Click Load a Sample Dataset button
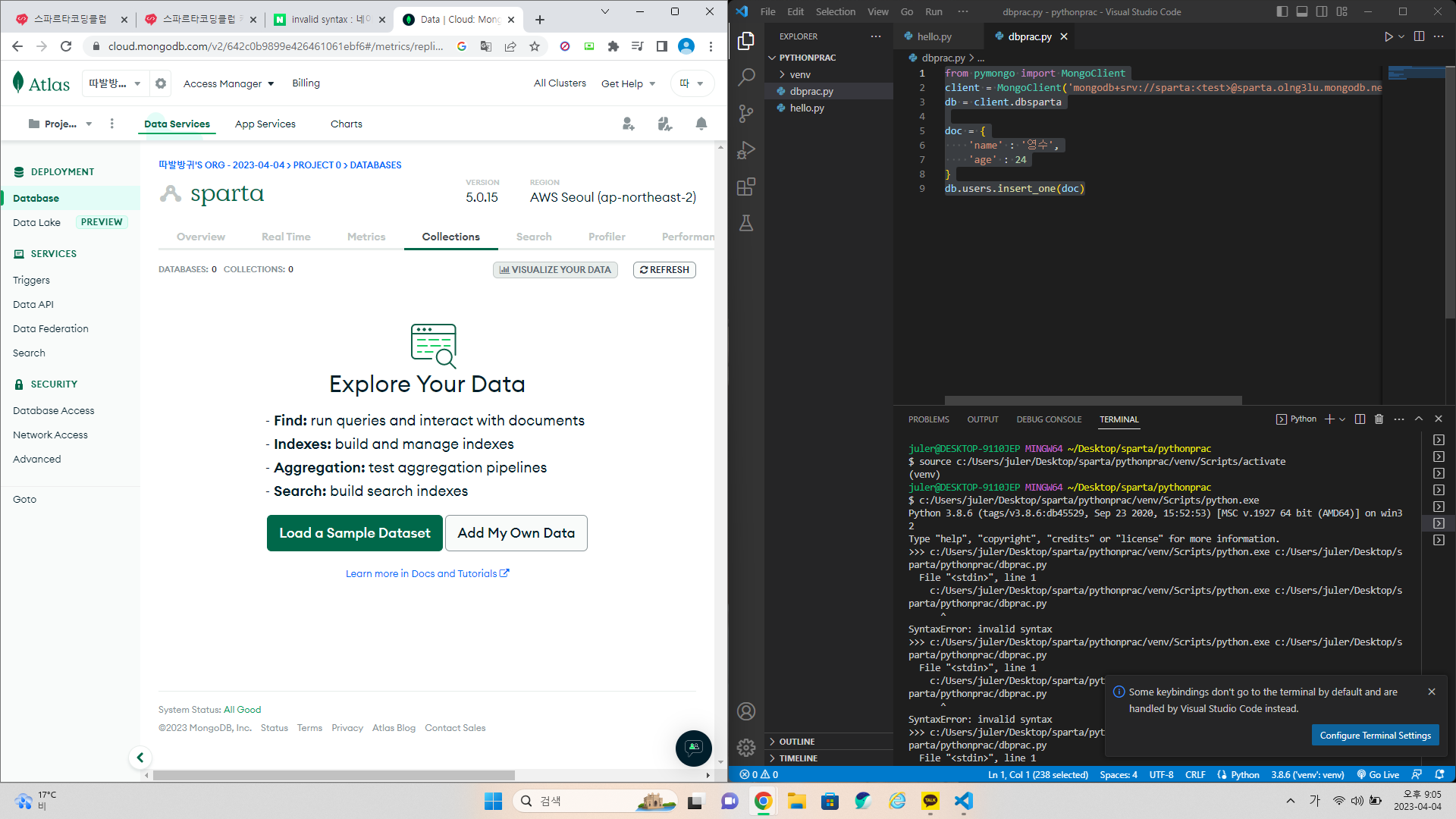Screen dimensions: 1456x819 click(355, 533)
